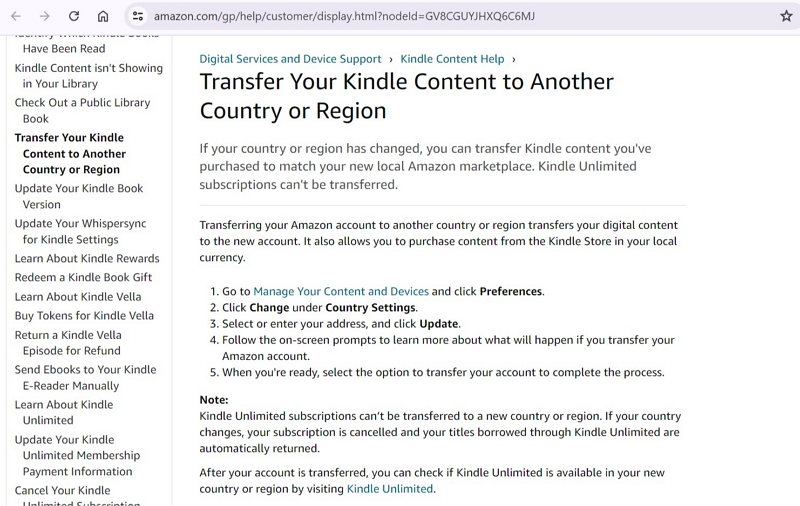
Task: Reload the current page
Action: click(74, 16)
